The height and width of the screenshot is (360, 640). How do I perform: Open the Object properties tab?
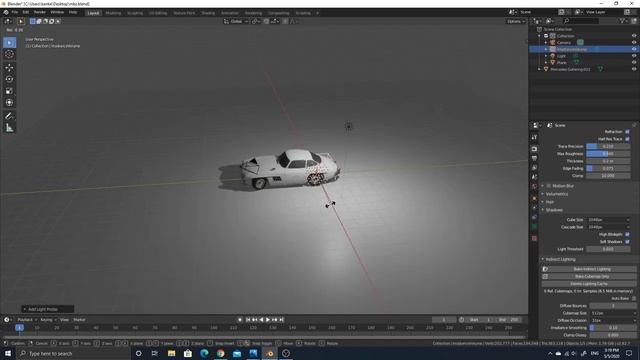[534, 198]
